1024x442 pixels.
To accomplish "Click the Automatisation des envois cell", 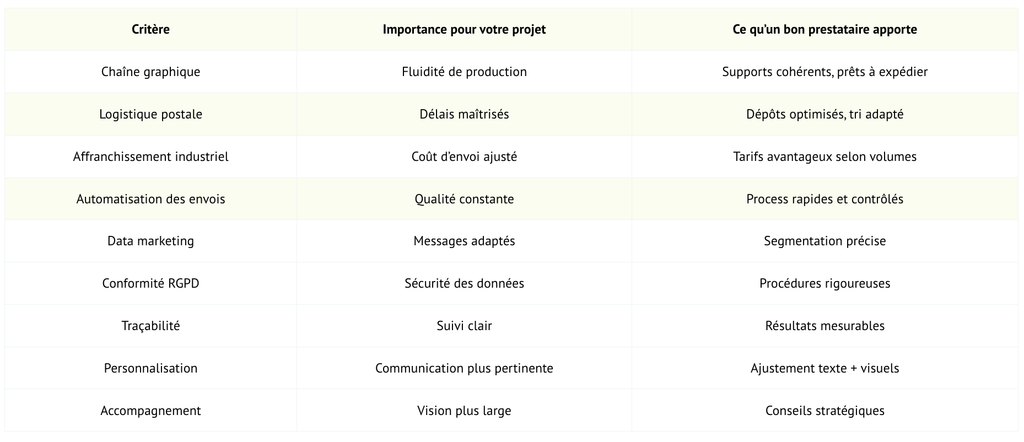I will [150, 199].
